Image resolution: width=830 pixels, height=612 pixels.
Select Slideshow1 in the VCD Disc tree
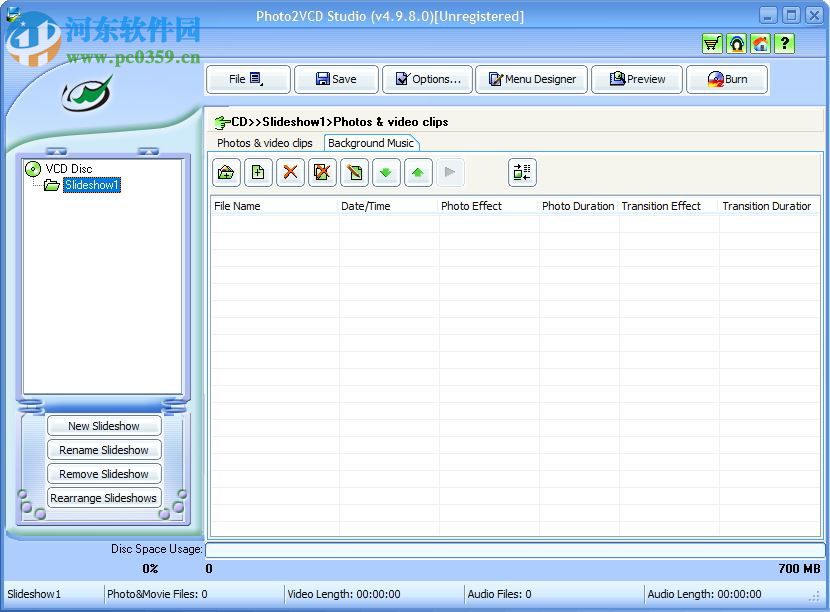coord(91,184)
